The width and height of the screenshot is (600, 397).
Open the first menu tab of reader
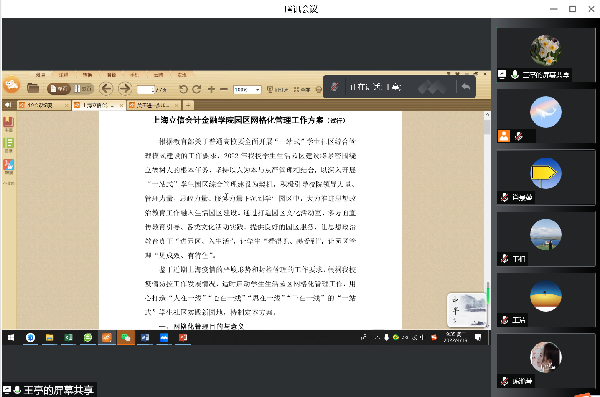(41, 75)
